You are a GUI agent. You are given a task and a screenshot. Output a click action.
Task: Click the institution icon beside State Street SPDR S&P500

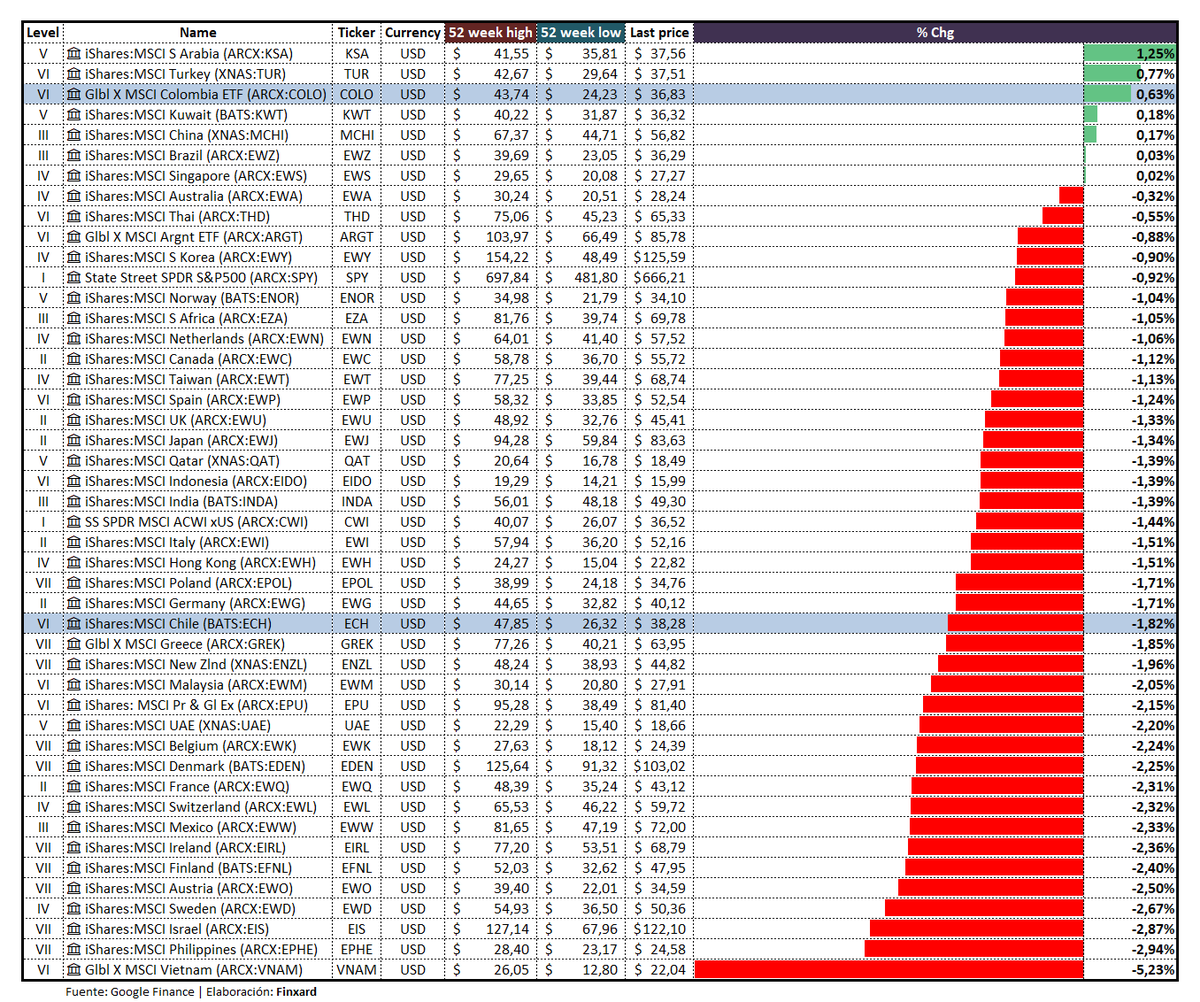coord(75,277)
